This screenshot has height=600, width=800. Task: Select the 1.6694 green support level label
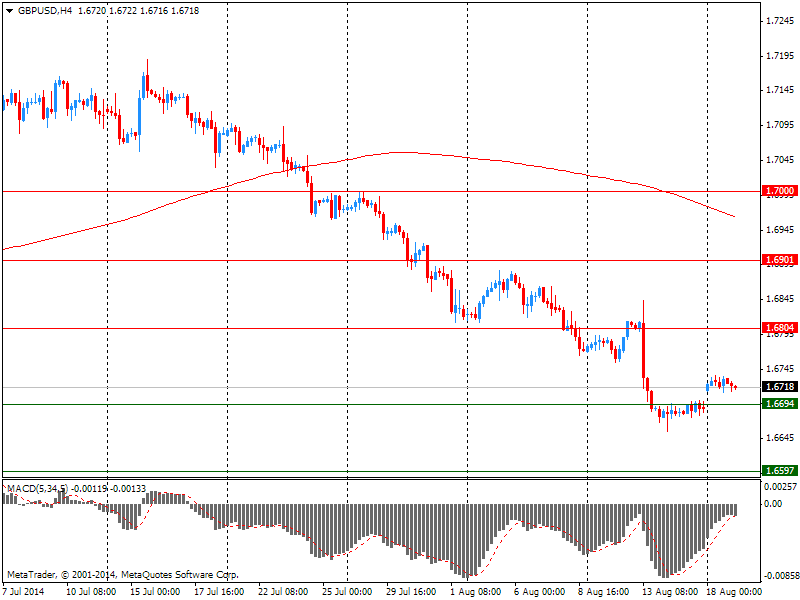tap(780, 404)
